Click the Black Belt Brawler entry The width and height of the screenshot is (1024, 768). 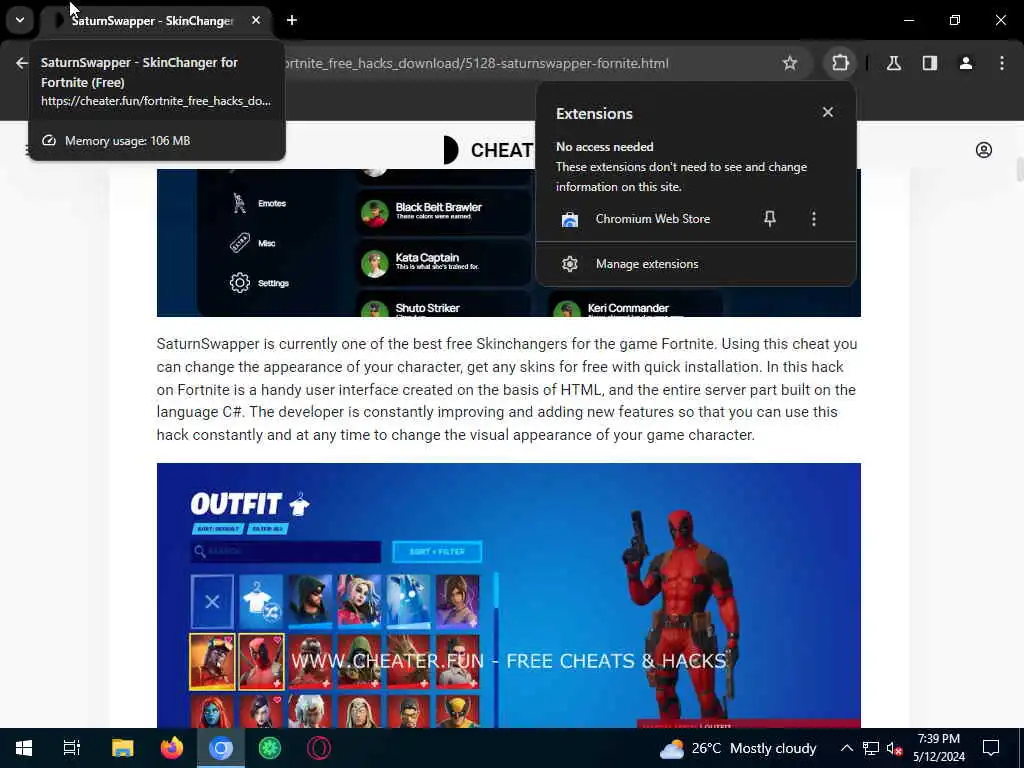442,212
